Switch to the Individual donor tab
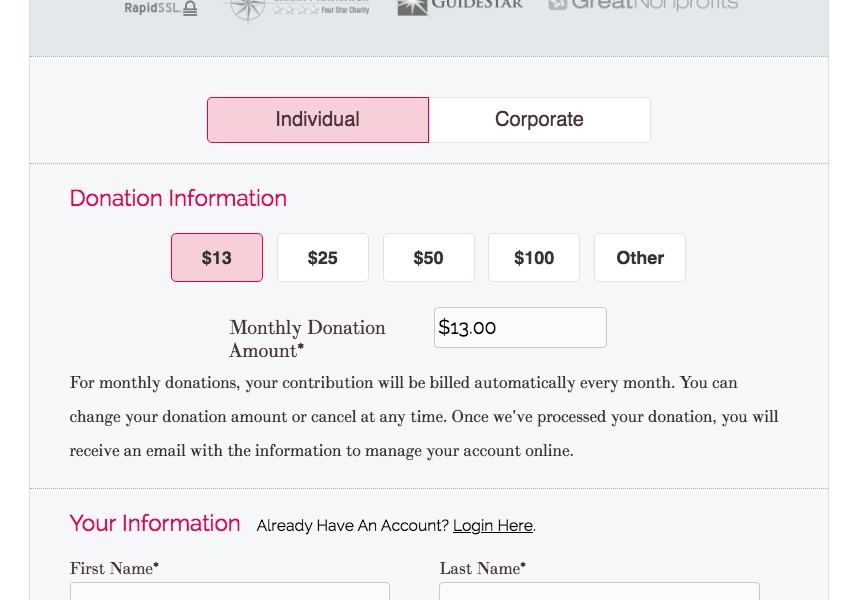Viewport: 854px width, 600px height. coord(318,120)
